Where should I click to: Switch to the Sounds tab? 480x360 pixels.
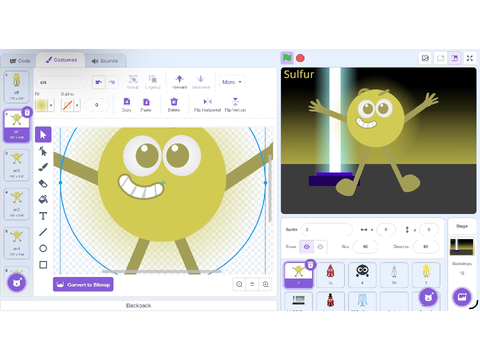point(105,61)
